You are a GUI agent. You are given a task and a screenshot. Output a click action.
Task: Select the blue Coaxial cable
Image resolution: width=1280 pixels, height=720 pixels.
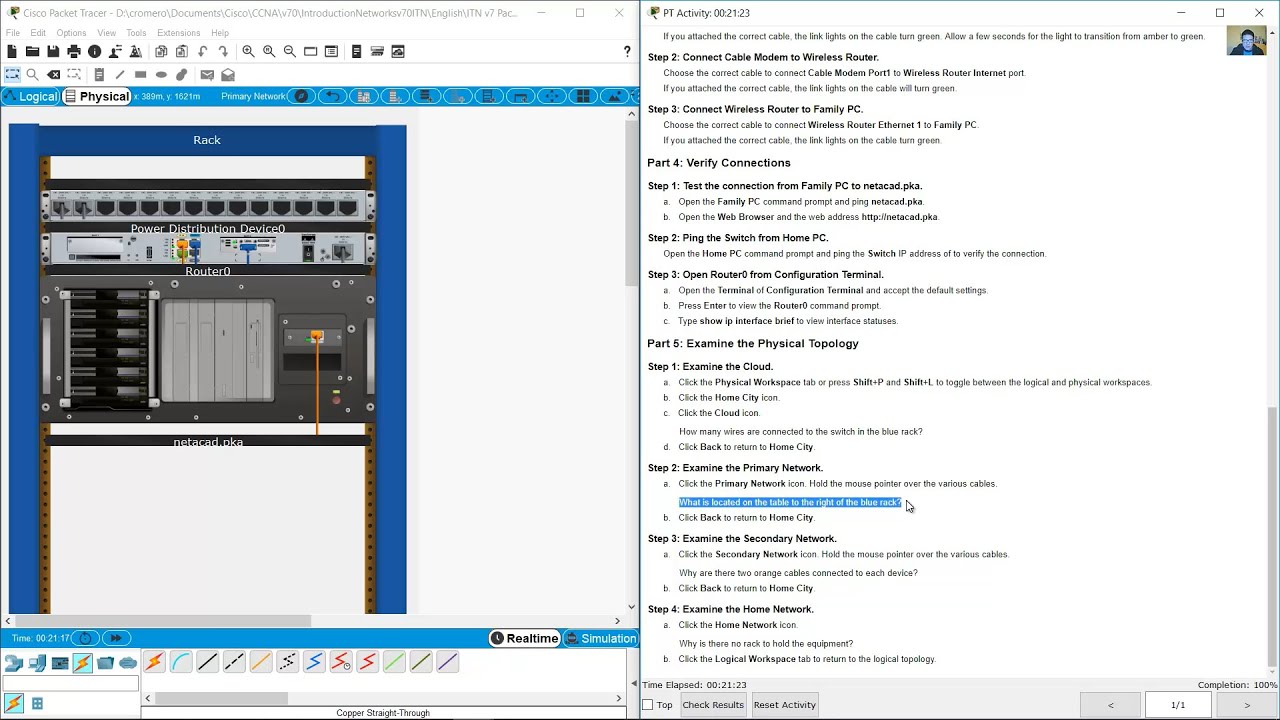314,662
